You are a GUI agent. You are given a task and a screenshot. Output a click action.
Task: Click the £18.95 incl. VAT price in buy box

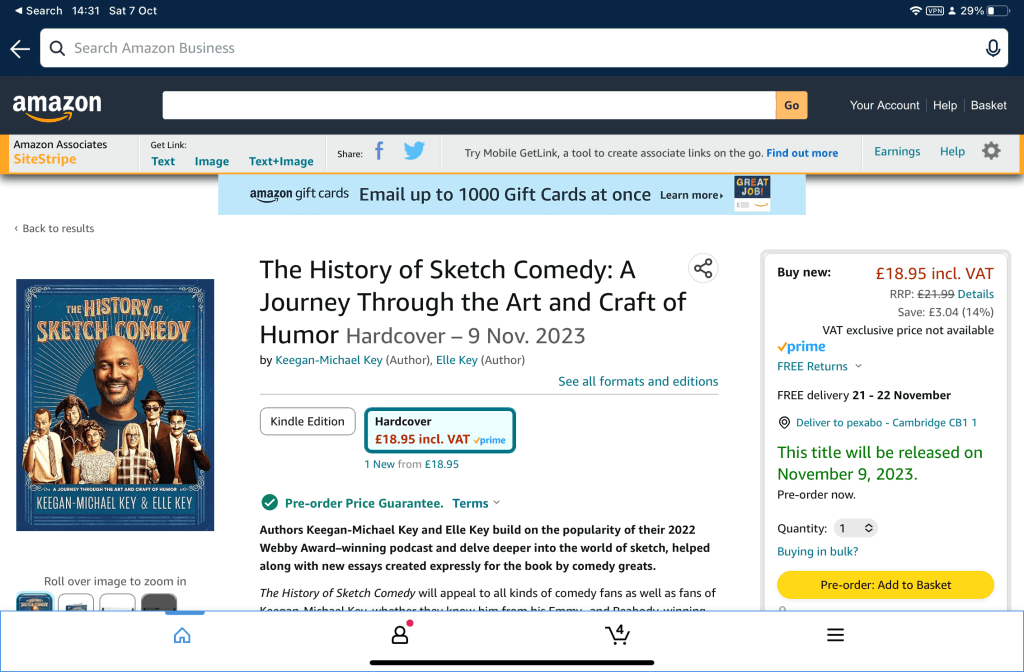tap(935, 274)
